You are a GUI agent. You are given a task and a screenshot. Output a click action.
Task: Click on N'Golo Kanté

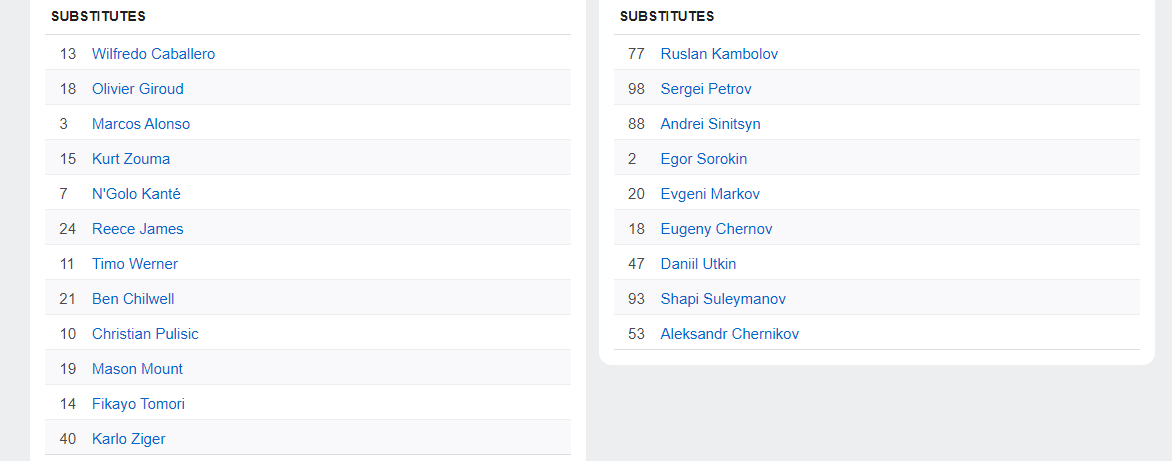point(136,194)
